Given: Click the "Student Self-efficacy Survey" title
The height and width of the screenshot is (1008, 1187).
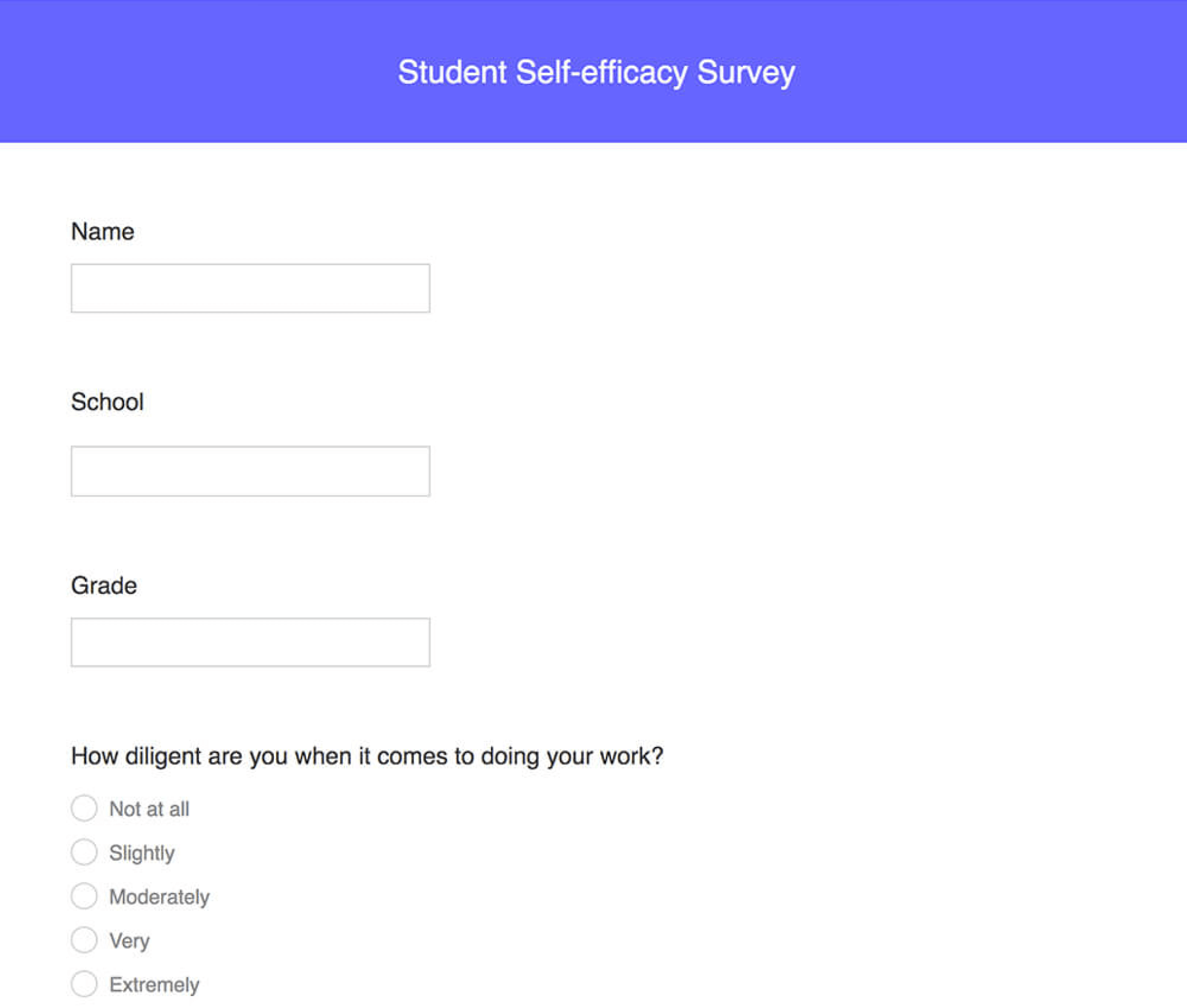Looking at the screenshot, I should point(595,72).
